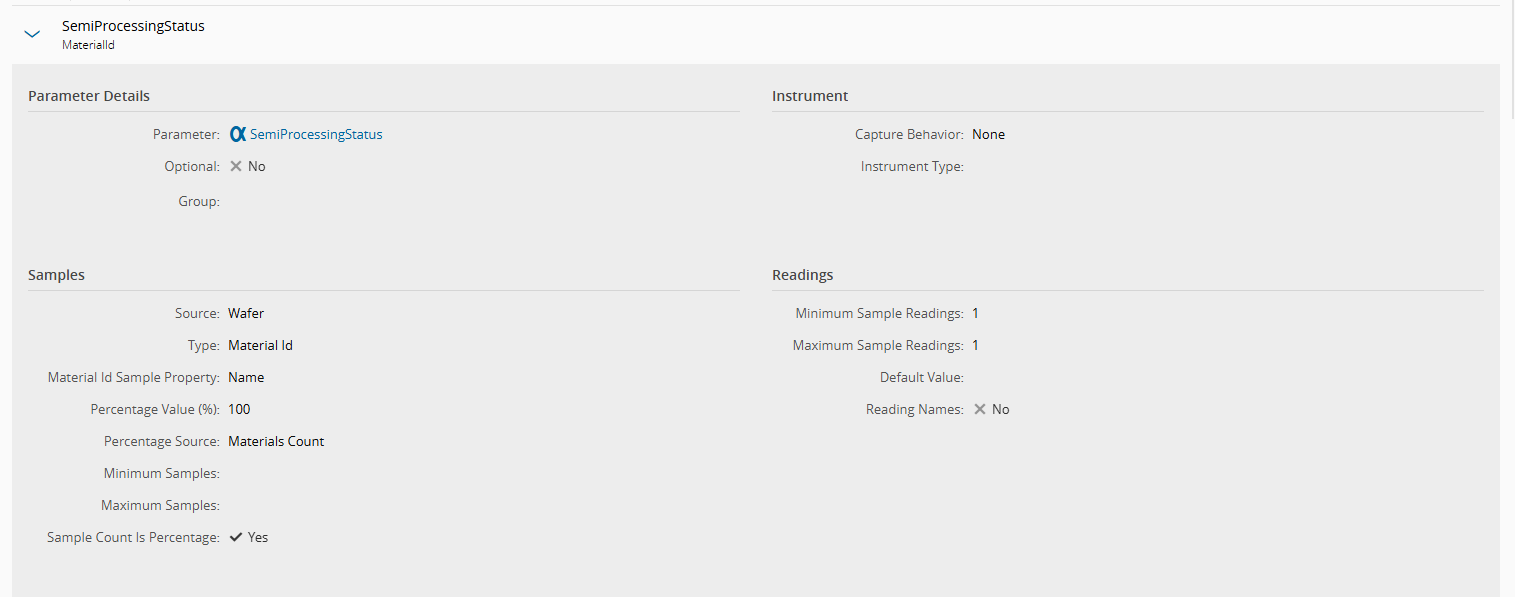Click the Instrument section header
Screen dimensions: 1515x597
[810, 96]
